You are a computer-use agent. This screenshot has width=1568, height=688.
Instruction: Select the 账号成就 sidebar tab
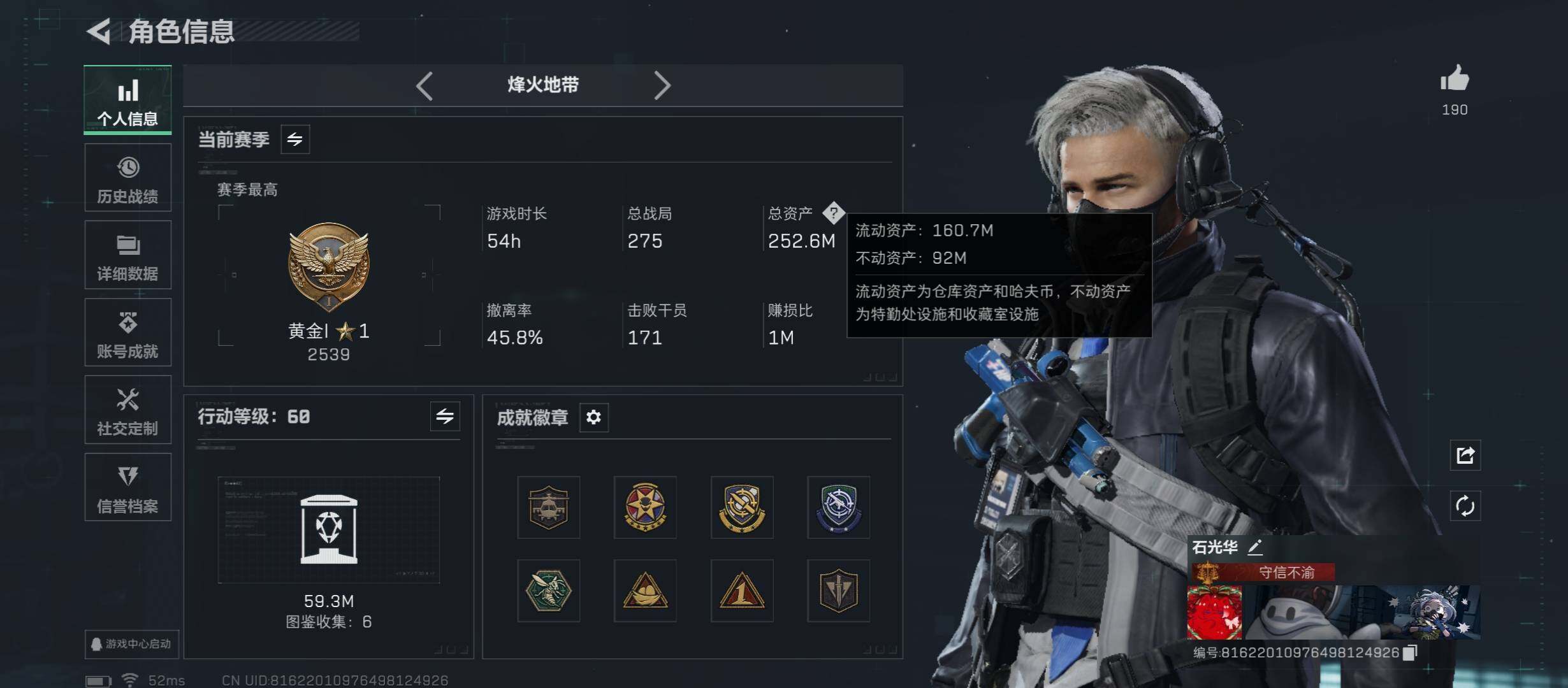127,333
